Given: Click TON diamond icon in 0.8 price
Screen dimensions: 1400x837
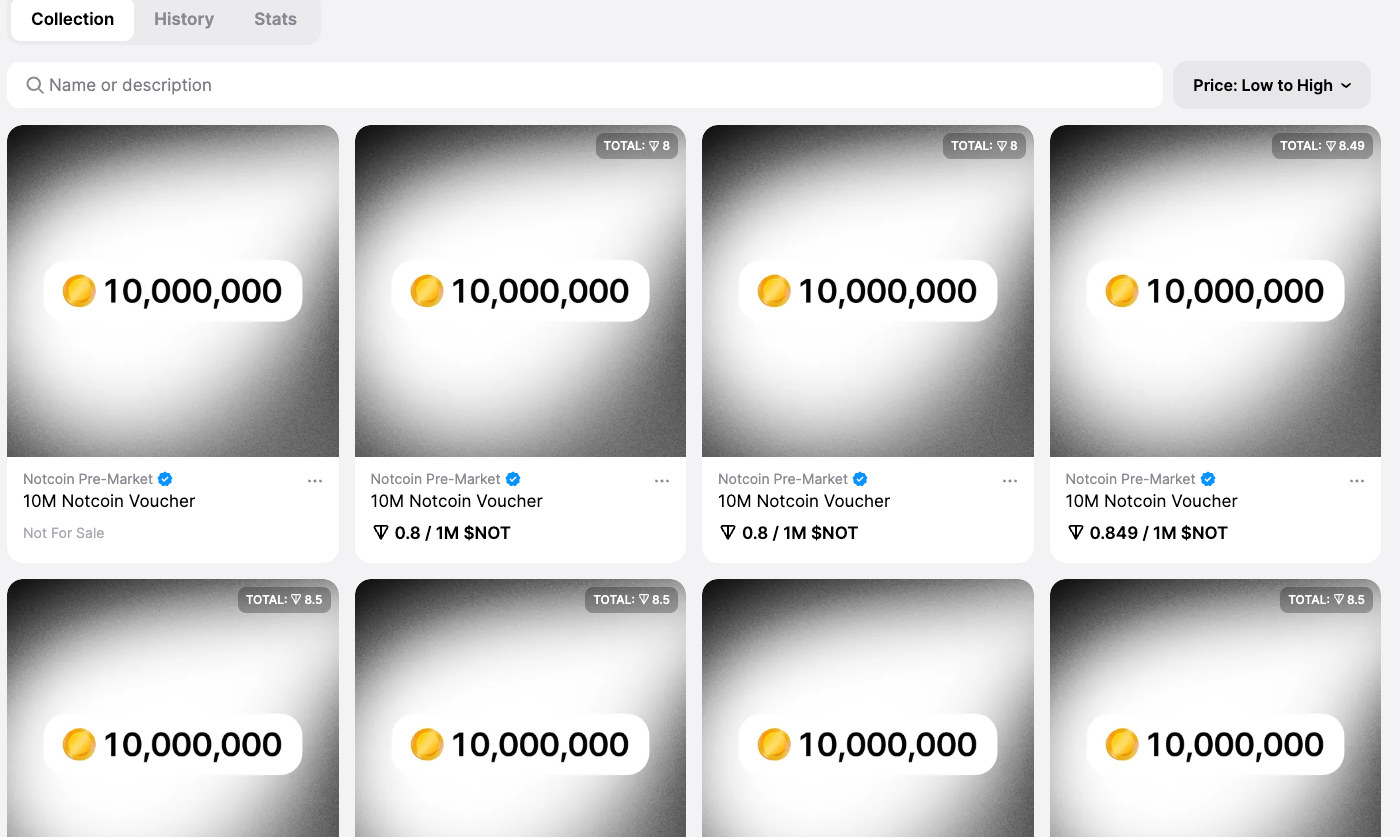Looking at the screenshot, I should [x=381, y=532].
